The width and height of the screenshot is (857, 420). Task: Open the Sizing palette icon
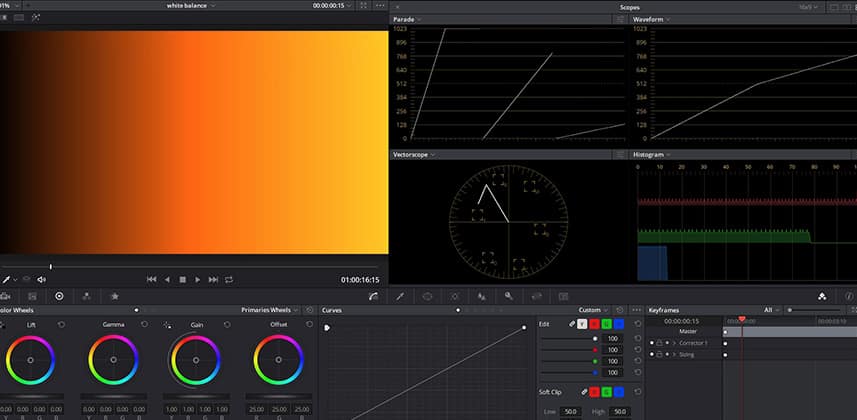[537, 296]
